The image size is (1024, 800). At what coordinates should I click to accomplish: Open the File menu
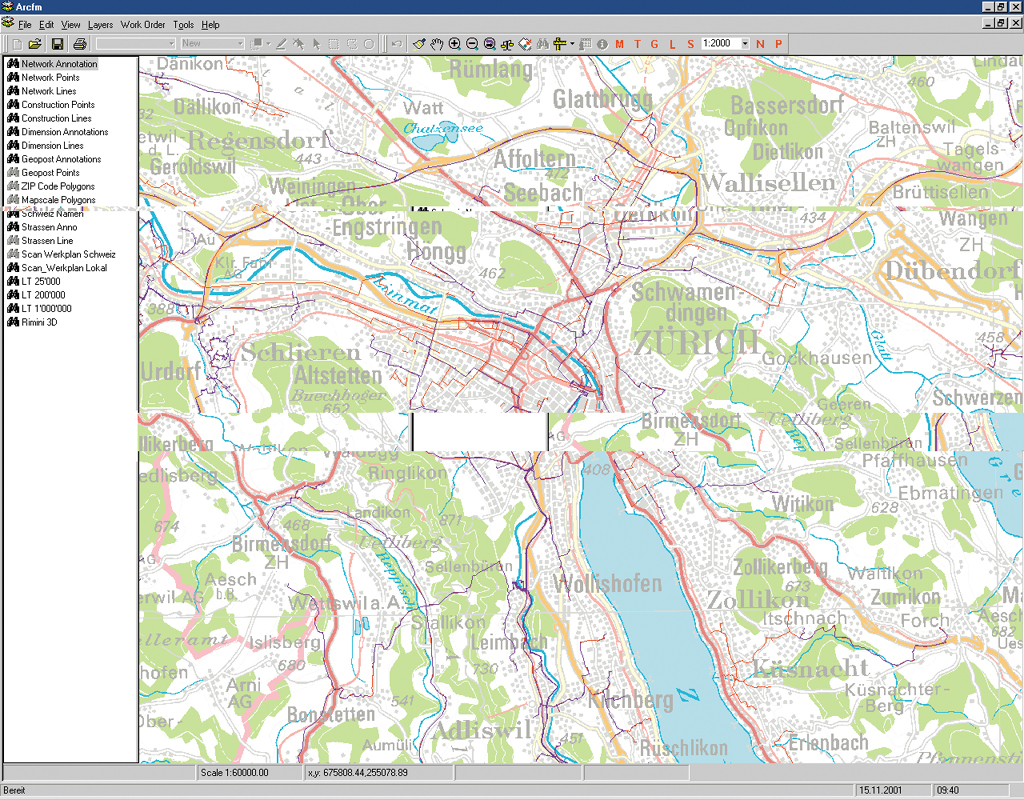[25, 25]
